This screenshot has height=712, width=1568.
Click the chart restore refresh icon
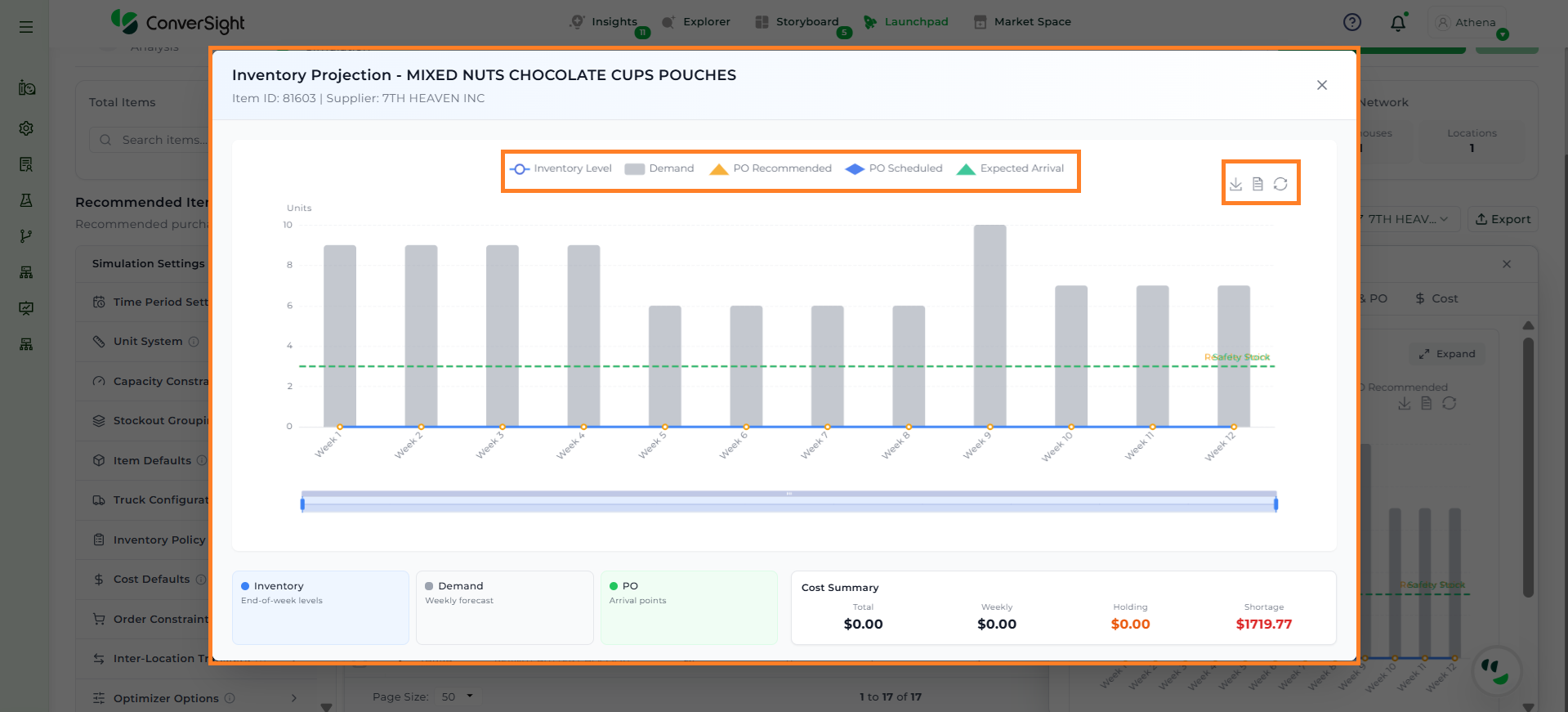point(1280,184)
